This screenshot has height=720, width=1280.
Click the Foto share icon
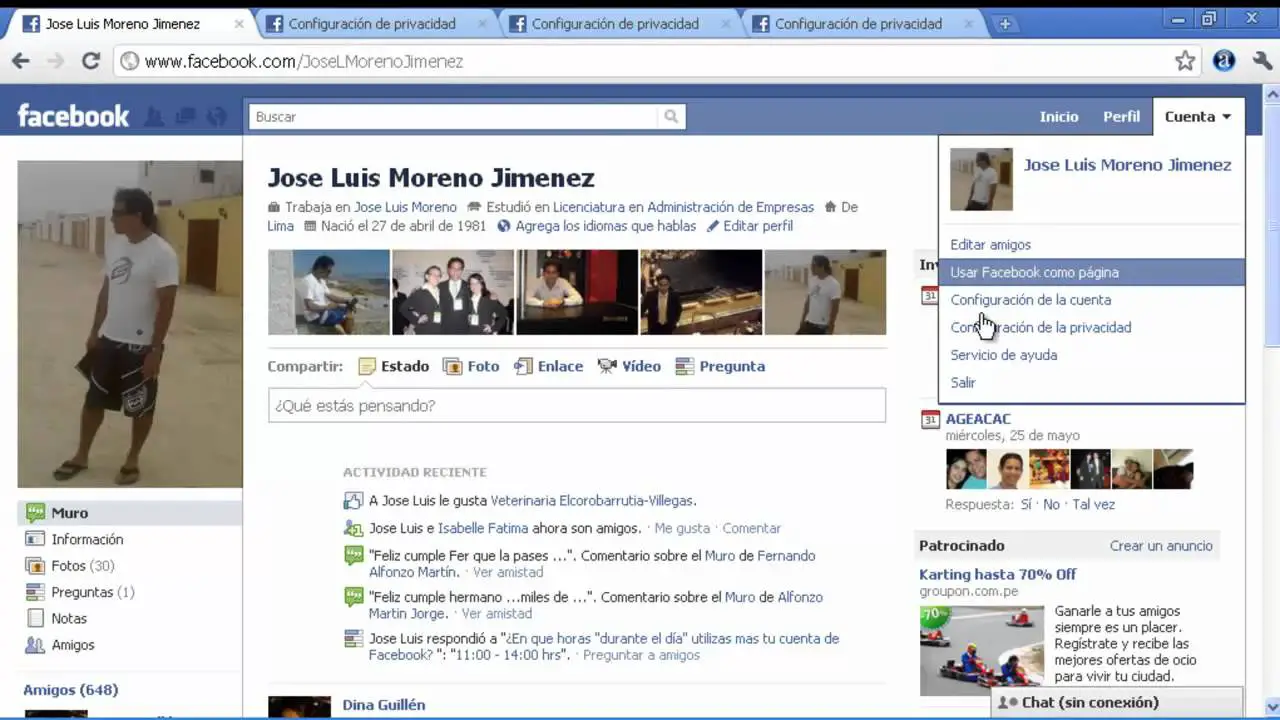(452, 366)
